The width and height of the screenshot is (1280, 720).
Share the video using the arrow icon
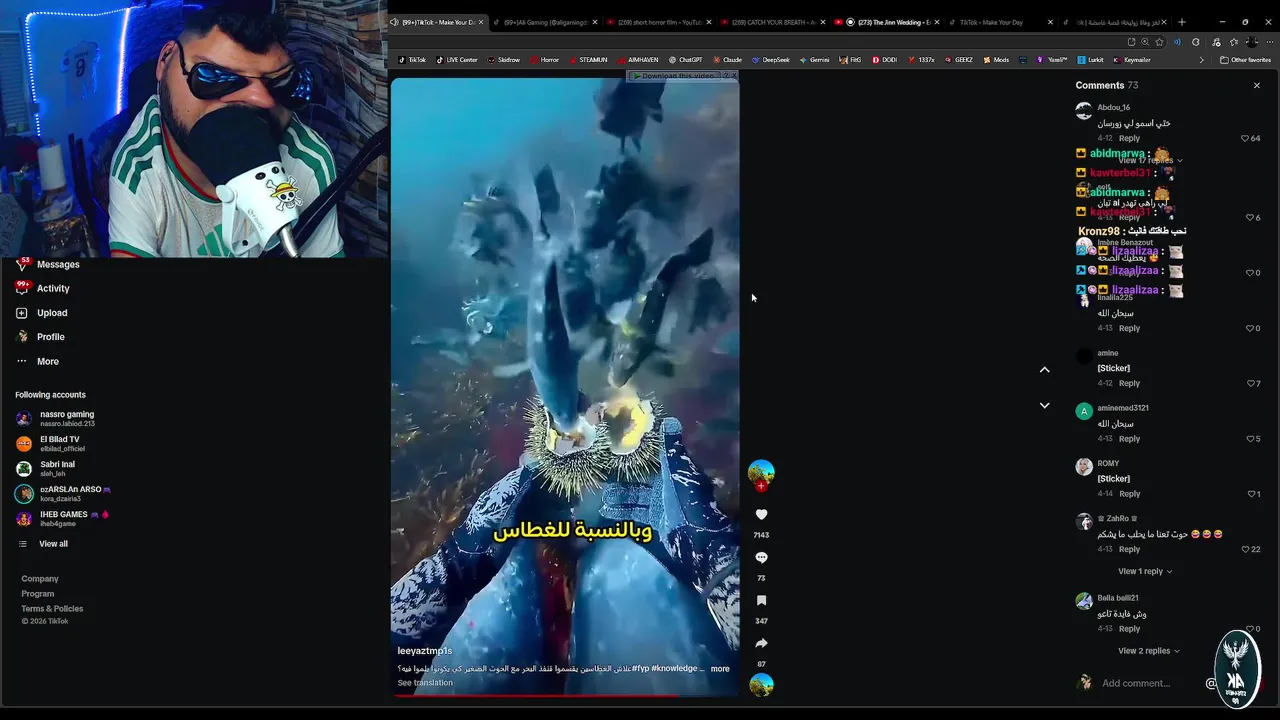761,643
